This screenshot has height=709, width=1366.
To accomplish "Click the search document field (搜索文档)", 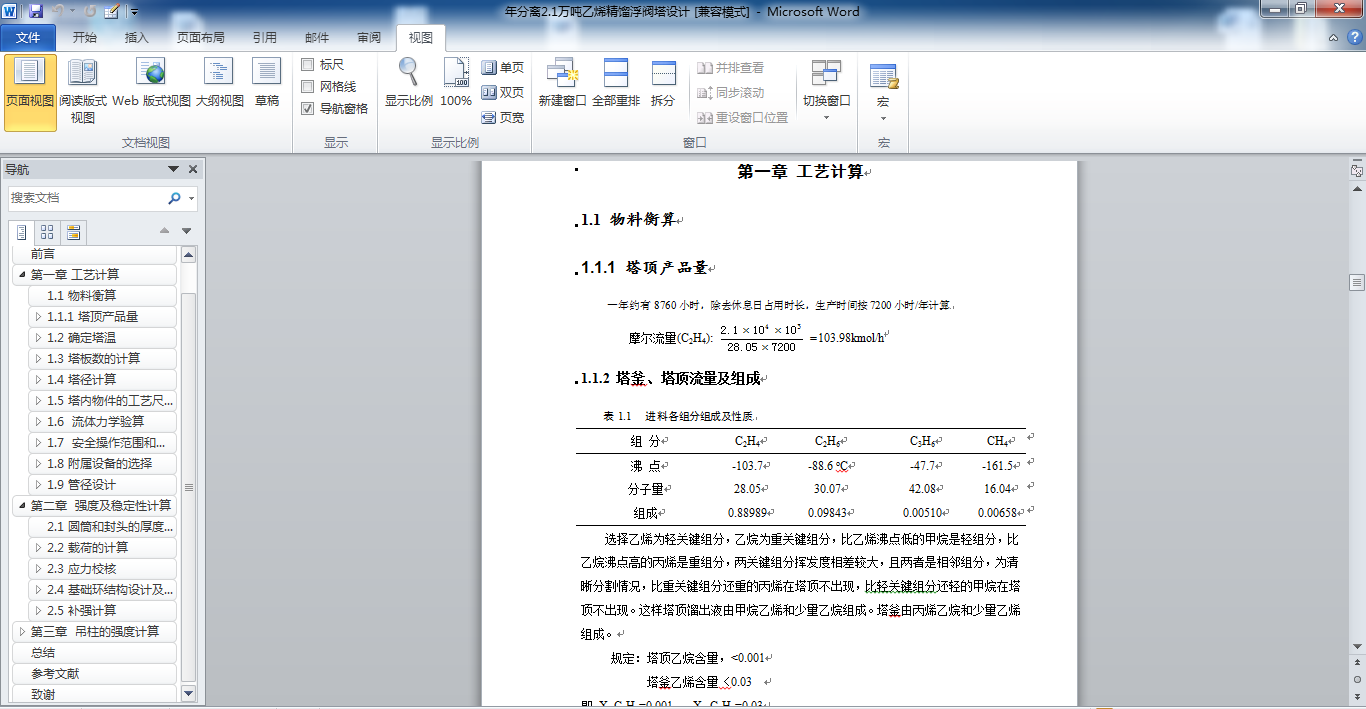I will coord(86,198).
